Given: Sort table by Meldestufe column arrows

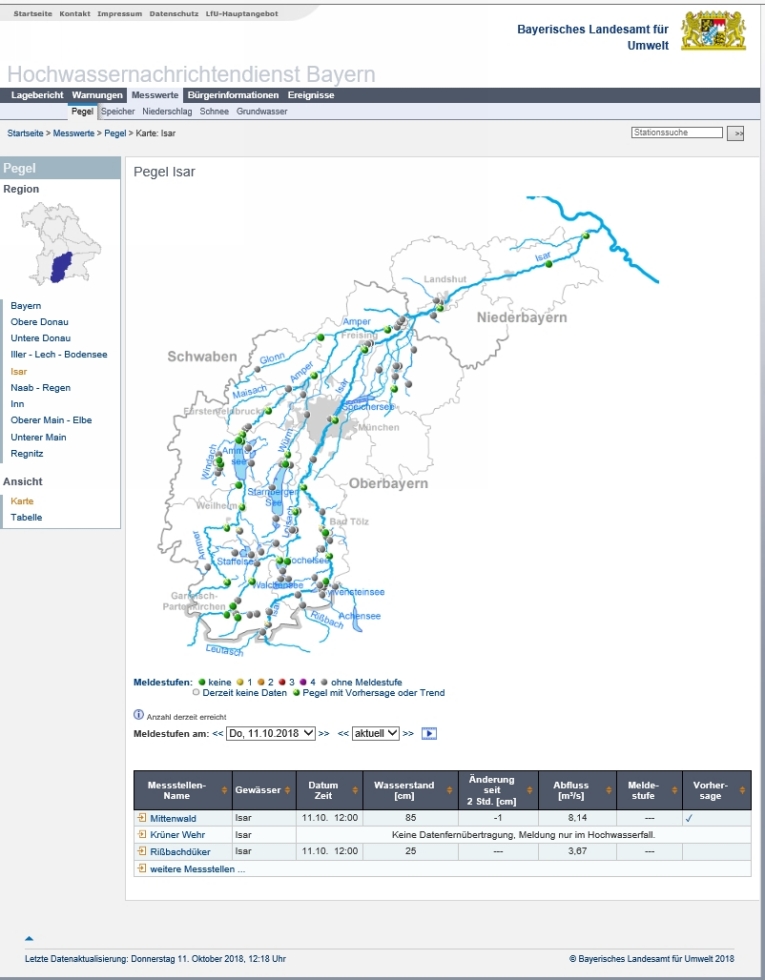Looking at the screenshot, I should (674, 791).
